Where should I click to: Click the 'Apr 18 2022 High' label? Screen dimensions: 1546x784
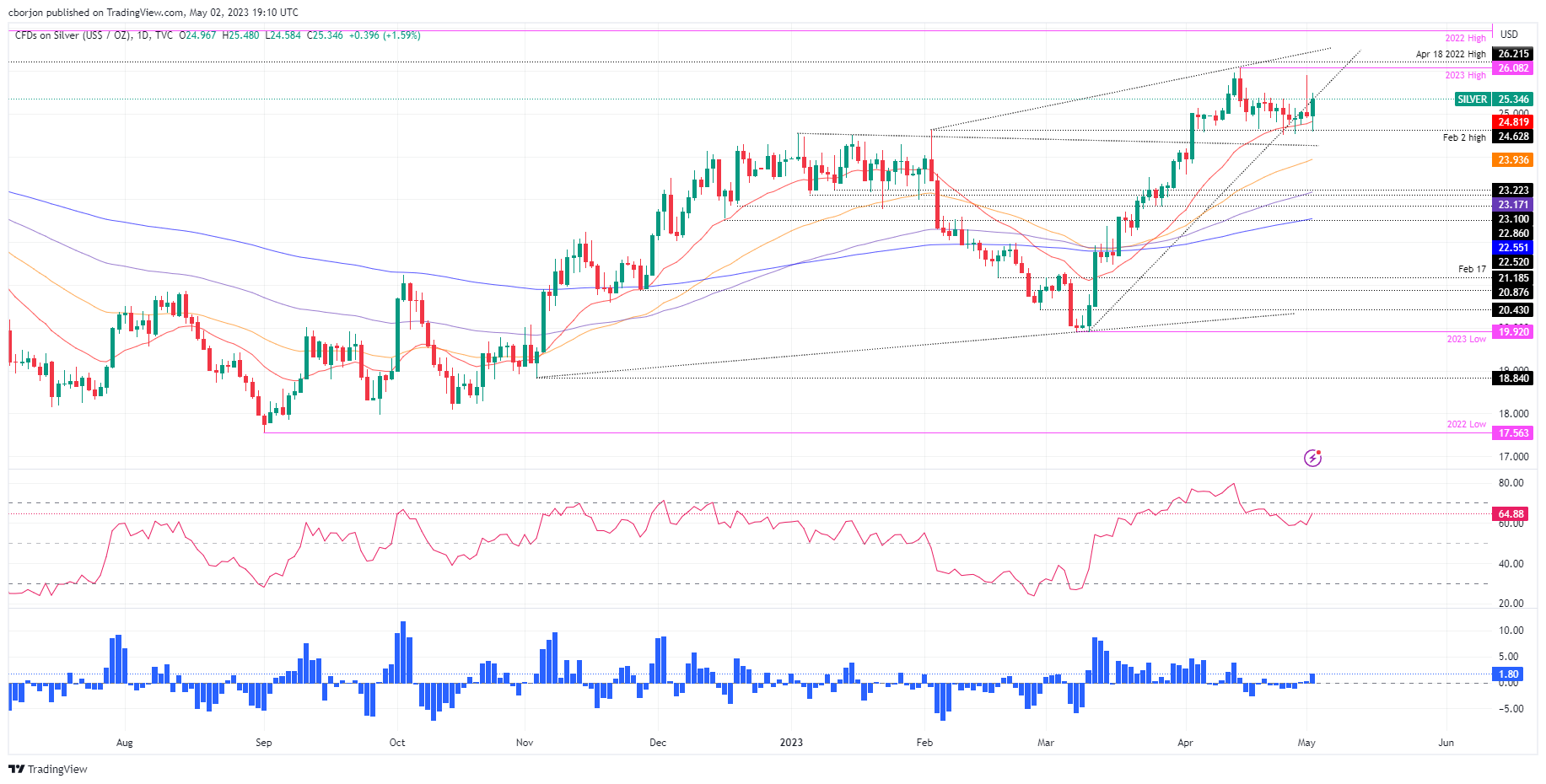pyautogui.click(x=1451, y=54)
